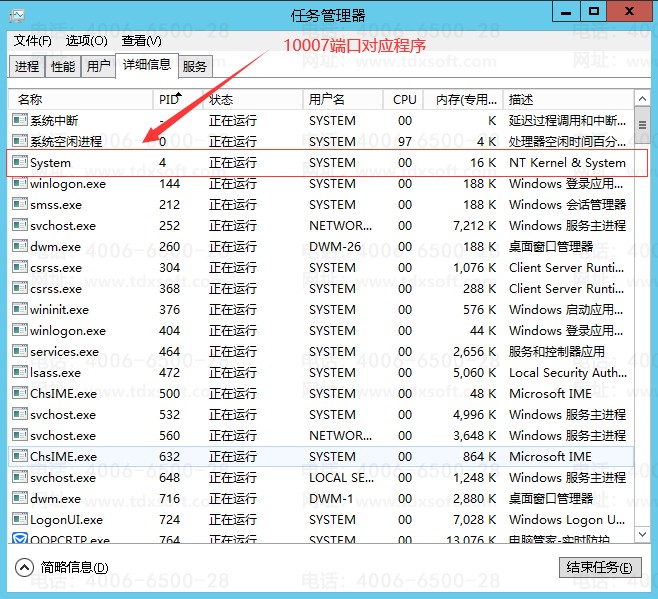Sort processes by PID column header
Screen dimensions: 658x599
168,99
